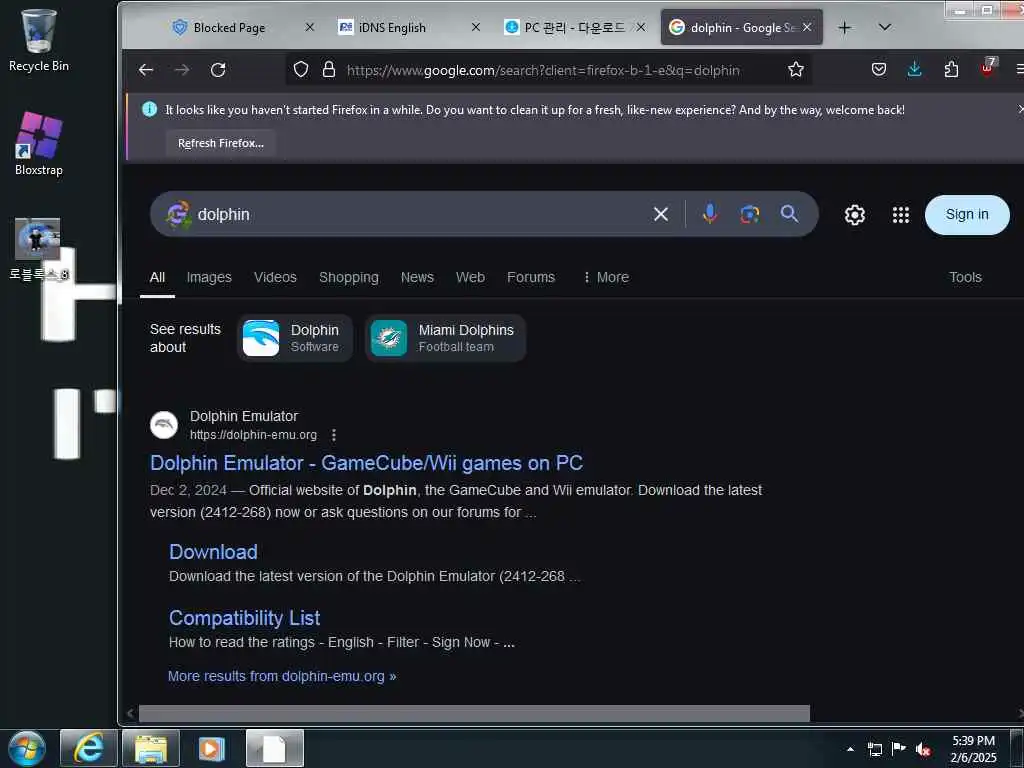Open the extensions puzzle icon
This screenshot has width=1024, height=768.
(x=952, y=69)
